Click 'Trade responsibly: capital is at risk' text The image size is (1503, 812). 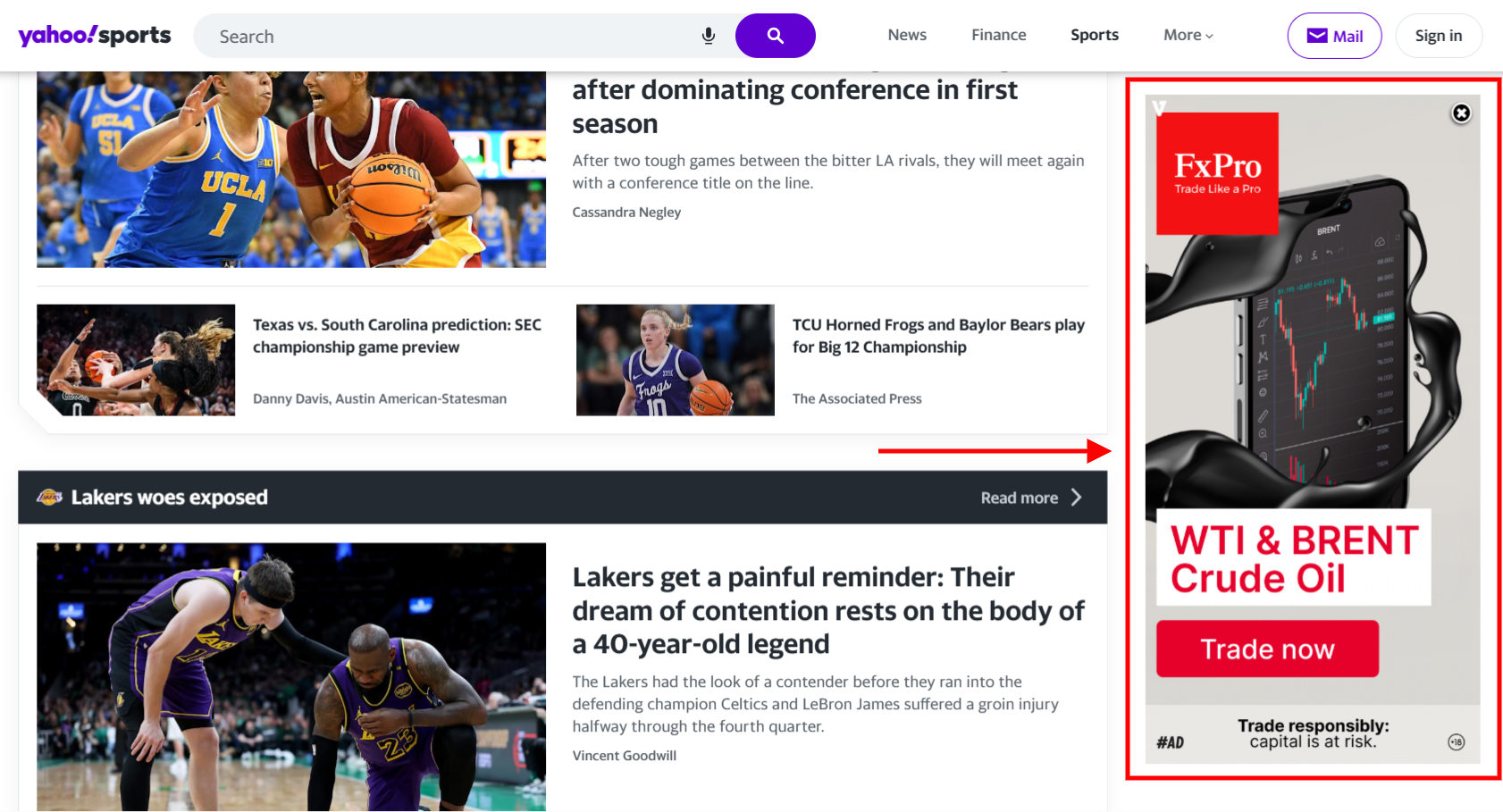(x=1313, y=733)
